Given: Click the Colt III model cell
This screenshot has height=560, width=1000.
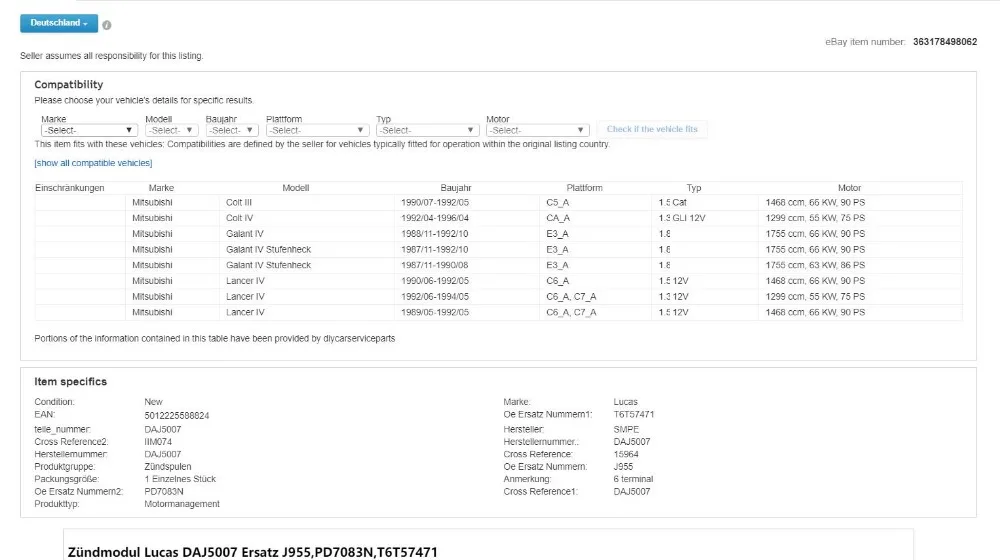Looking at the screenshot, I should tap(239, 202).
